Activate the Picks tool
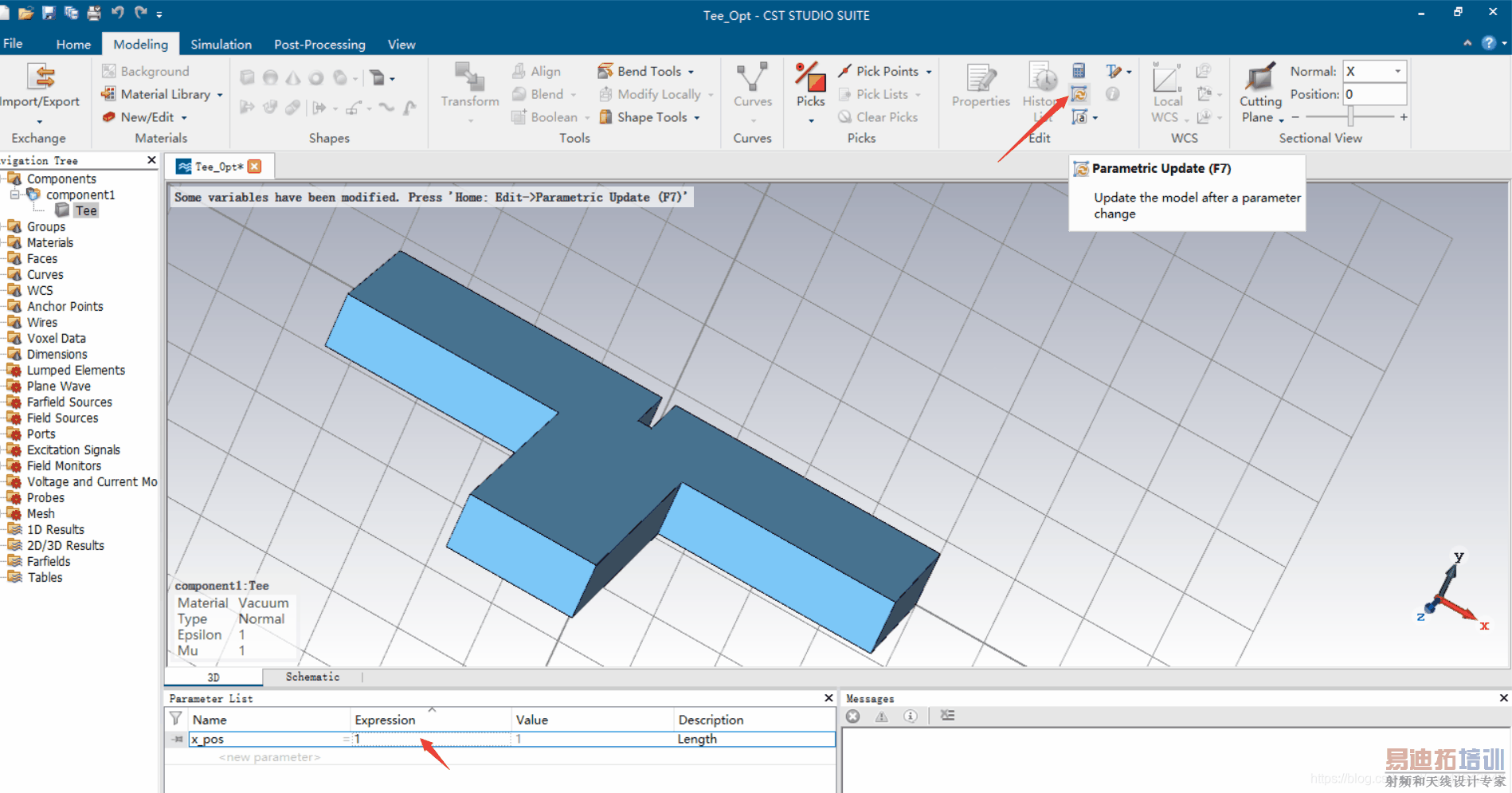Screen dimensions: 1512x793 click(x=810, y=92)
